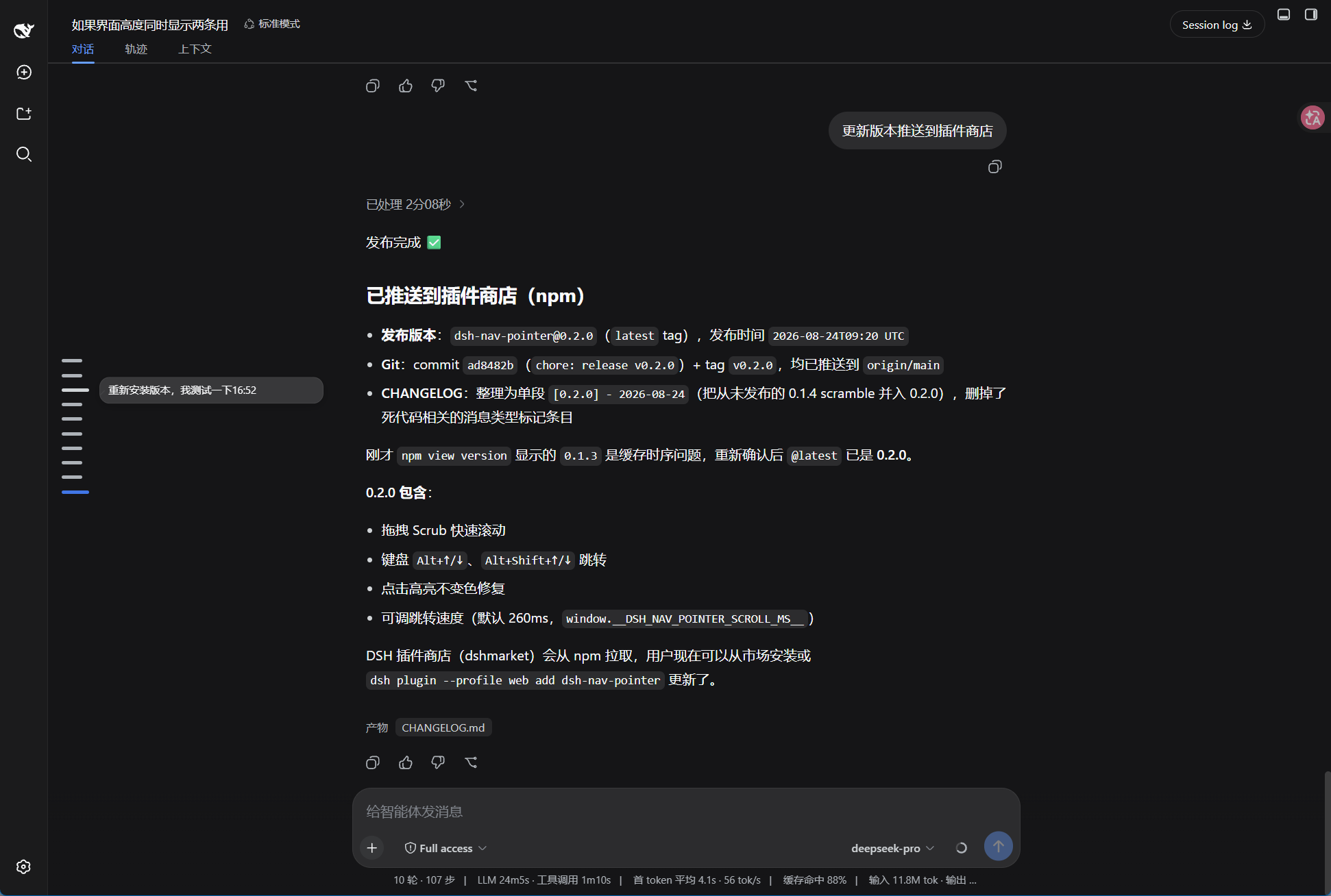Click the npm view version code chip
The image size is (1331, 896).
[454, 456]
